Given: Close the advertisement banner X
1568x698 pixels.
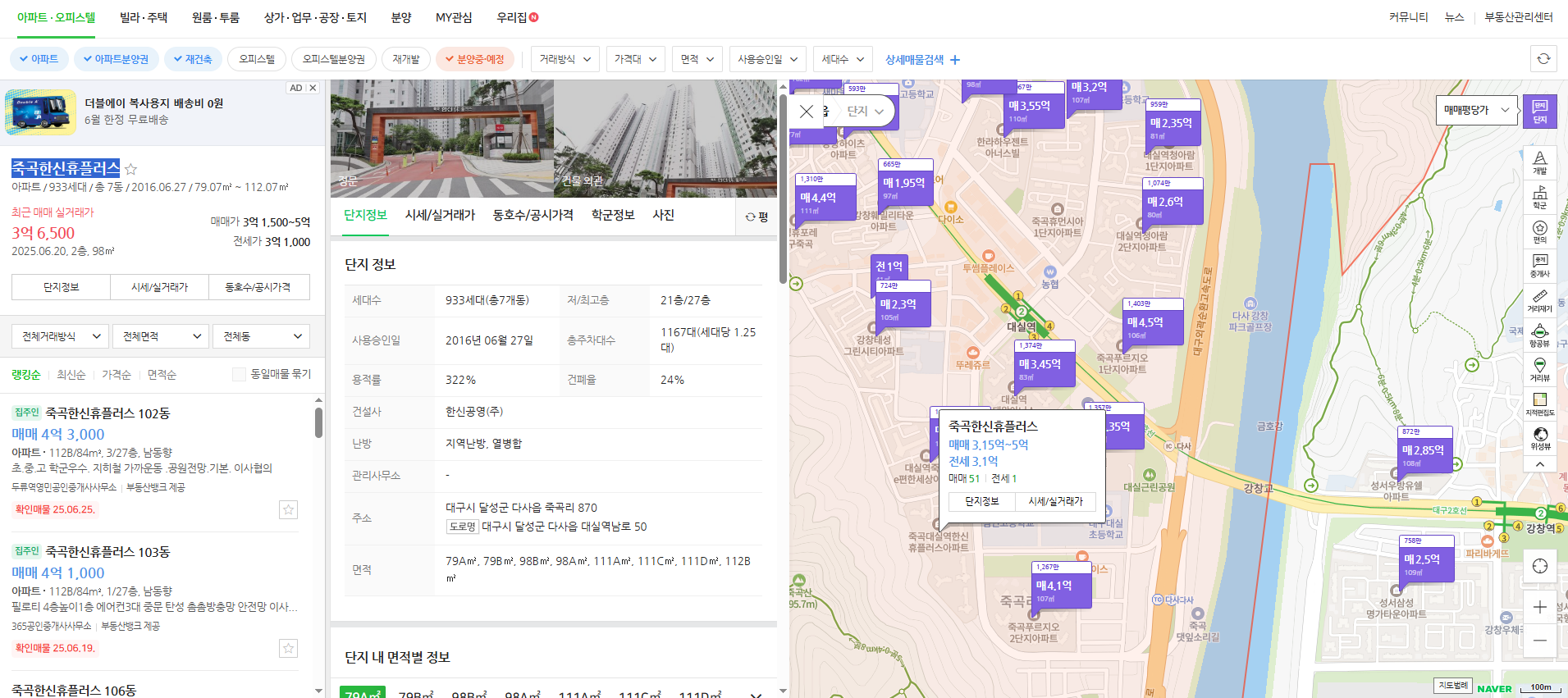Looking at the screenshot, I should 313,88.
